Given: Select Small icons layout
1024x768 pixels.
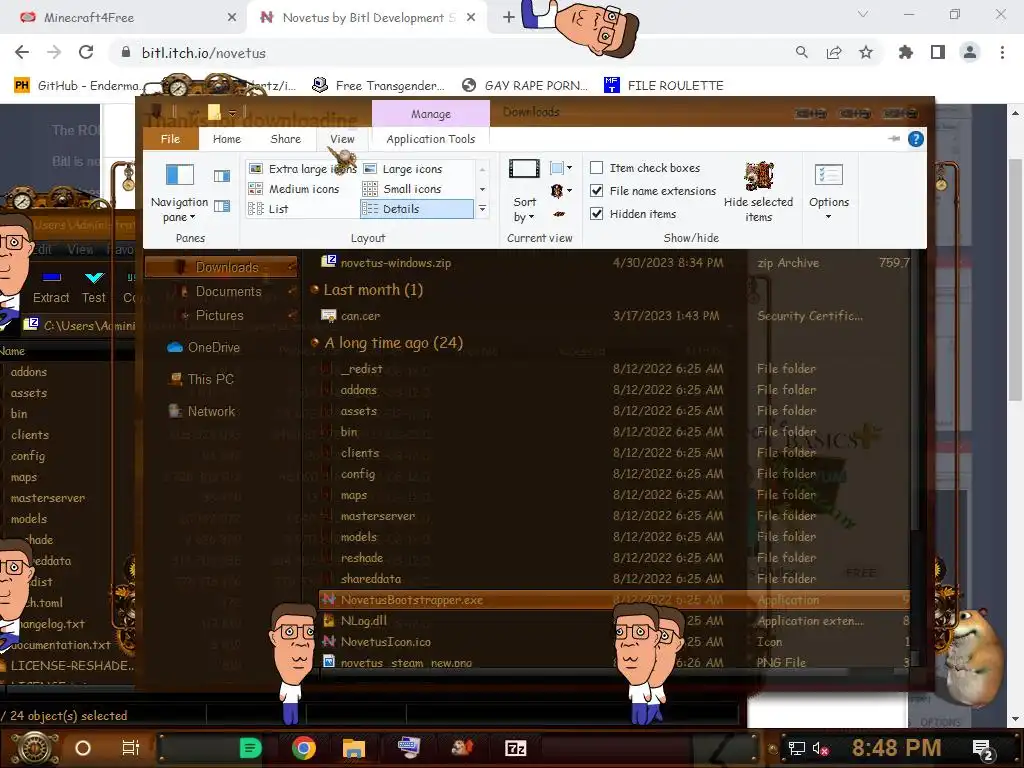Looking at the screenshot, I should point(403,189).
